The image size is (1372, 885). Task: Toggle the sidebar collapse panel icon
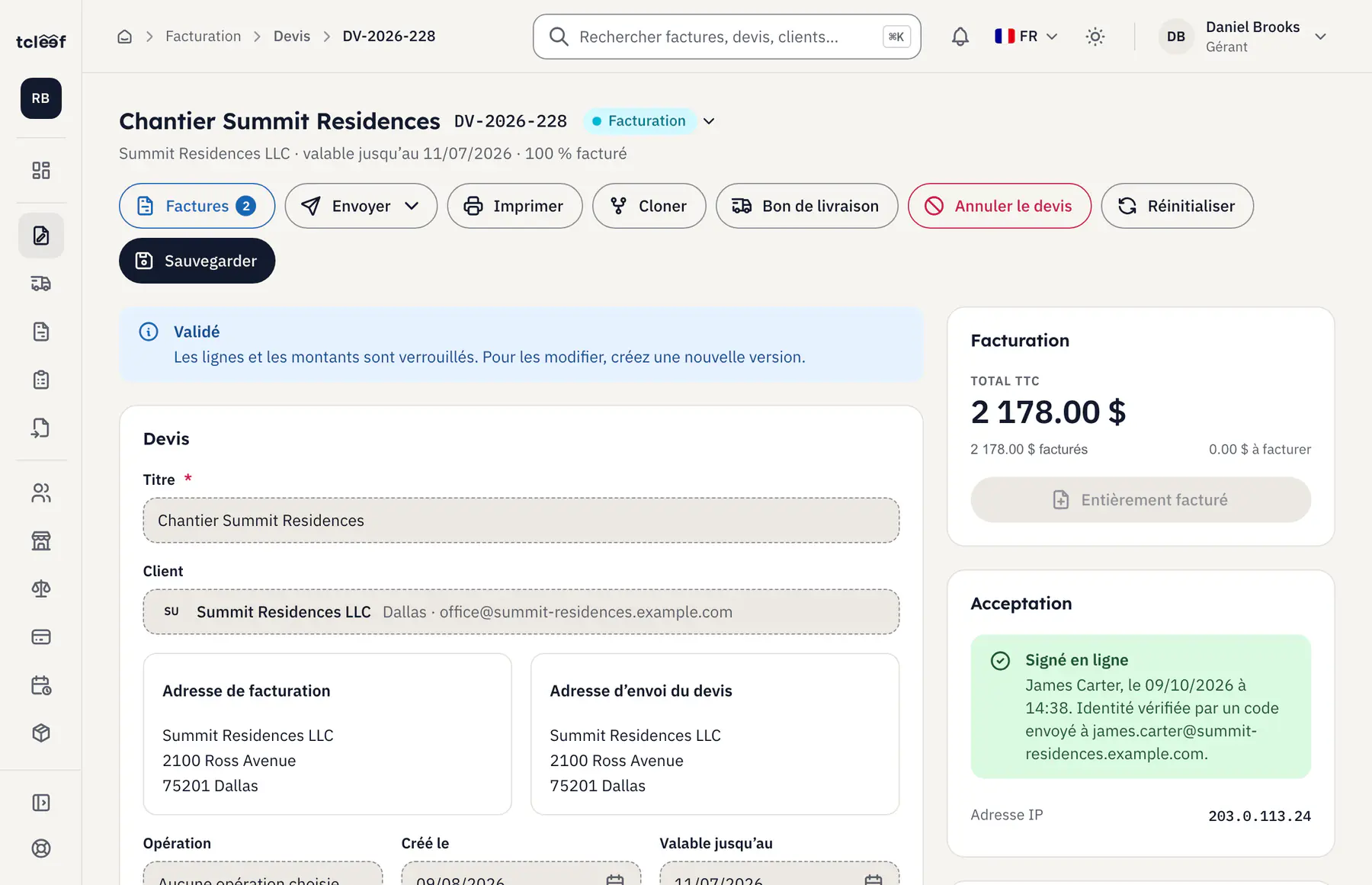41,803
